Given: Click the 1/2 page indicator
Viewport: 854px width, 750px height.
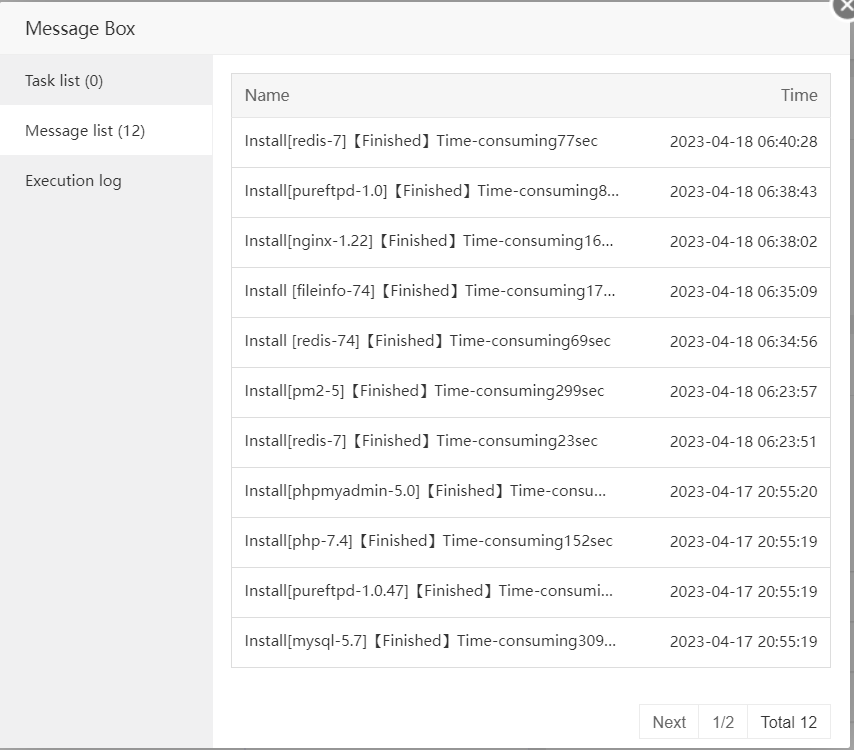Looking at the screenshot, I should coord(723,722).
